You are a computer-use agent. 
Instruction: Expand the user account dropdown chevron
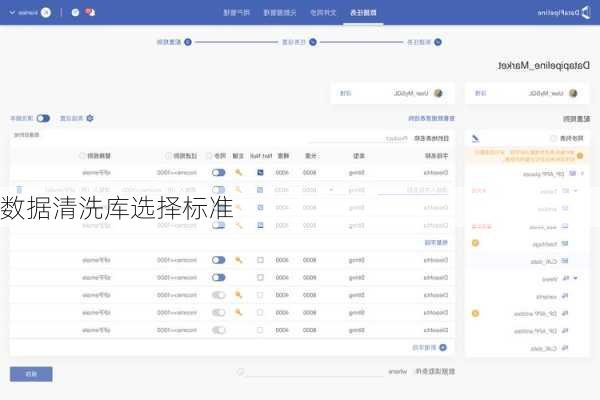[x=12, y=13]
